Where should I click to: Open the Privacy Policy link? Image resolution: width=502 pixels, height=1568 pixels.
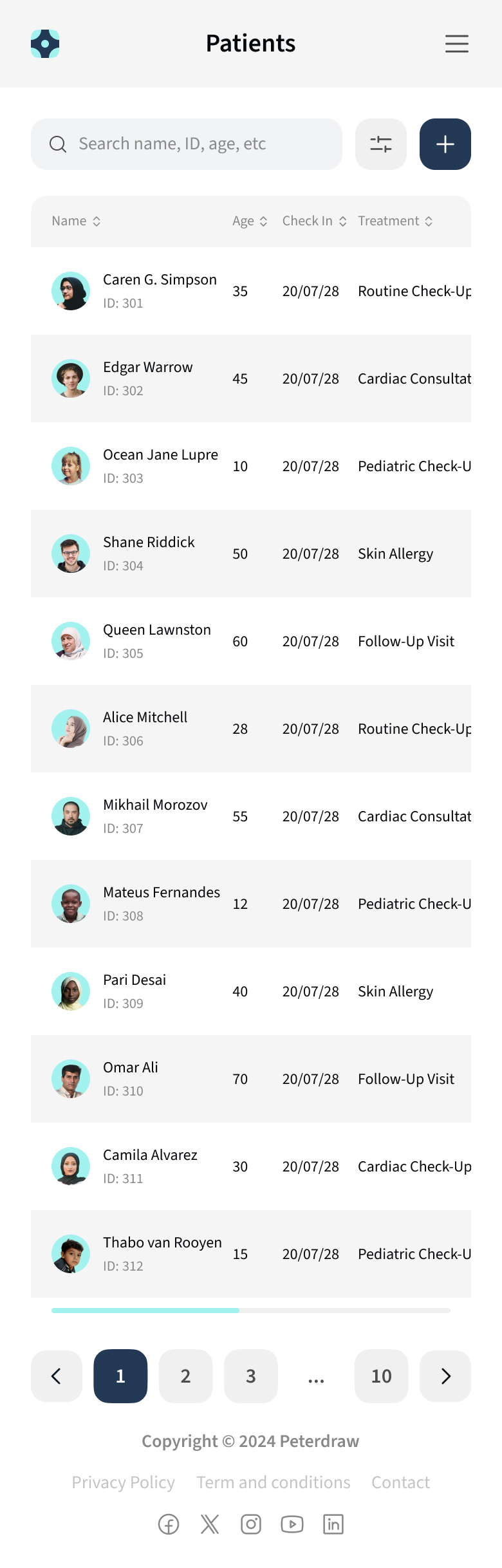123,1482
